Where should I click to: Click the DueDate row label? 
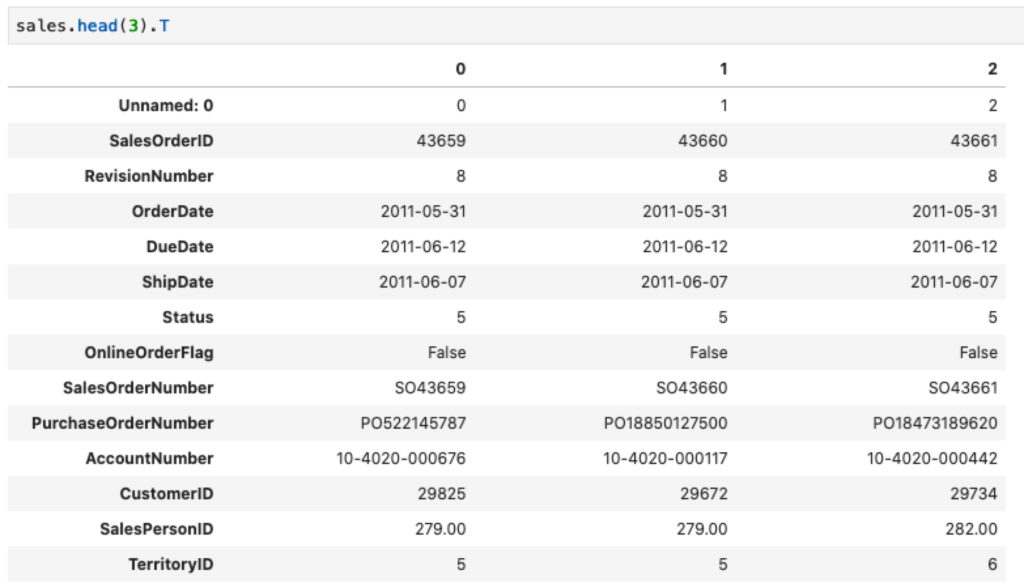[x=180, y=247]
